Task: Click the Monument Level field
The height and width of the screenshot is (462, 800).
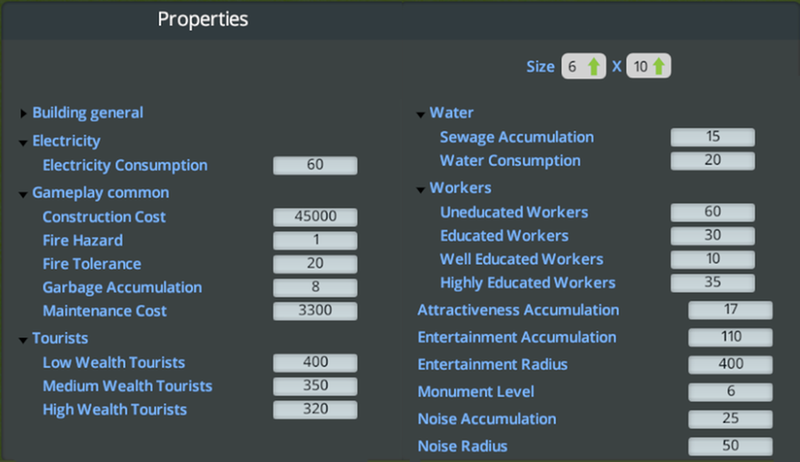Action: click(730, 392)
